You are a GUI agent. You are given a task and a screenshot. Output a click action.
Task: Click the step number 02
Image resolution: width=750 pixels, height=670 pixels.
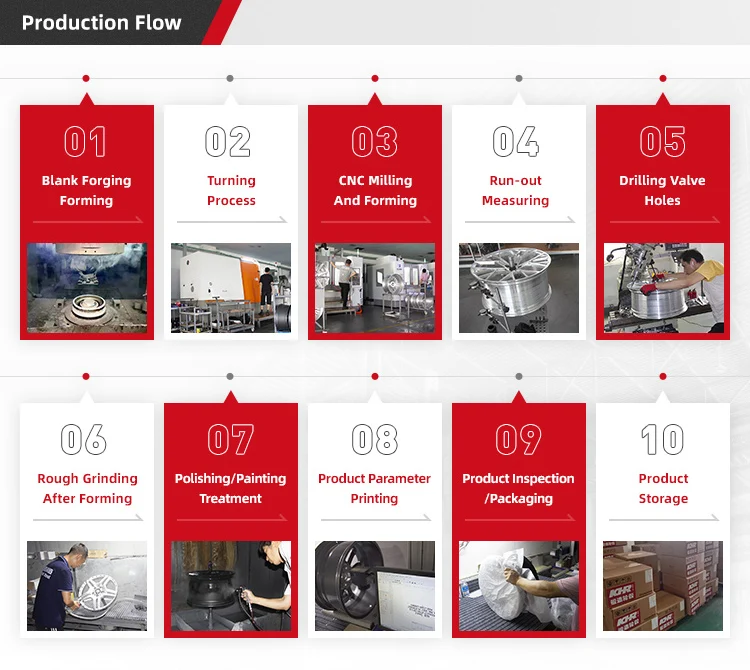tap(228, 142)
